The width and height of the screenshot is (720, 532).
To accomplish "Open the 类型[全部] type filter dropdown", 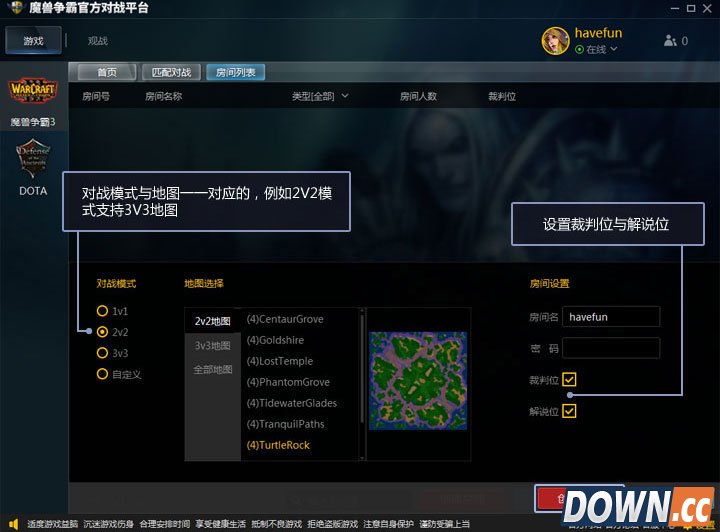I will click(x=320, y=96).
